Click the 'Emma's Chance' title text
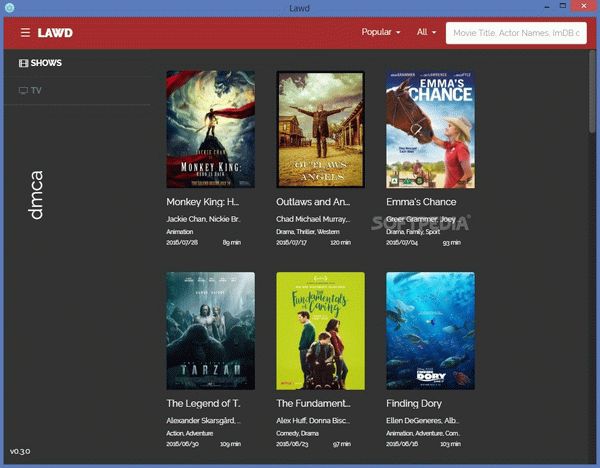This screenshot has width=600, height=468. [421, 202]
